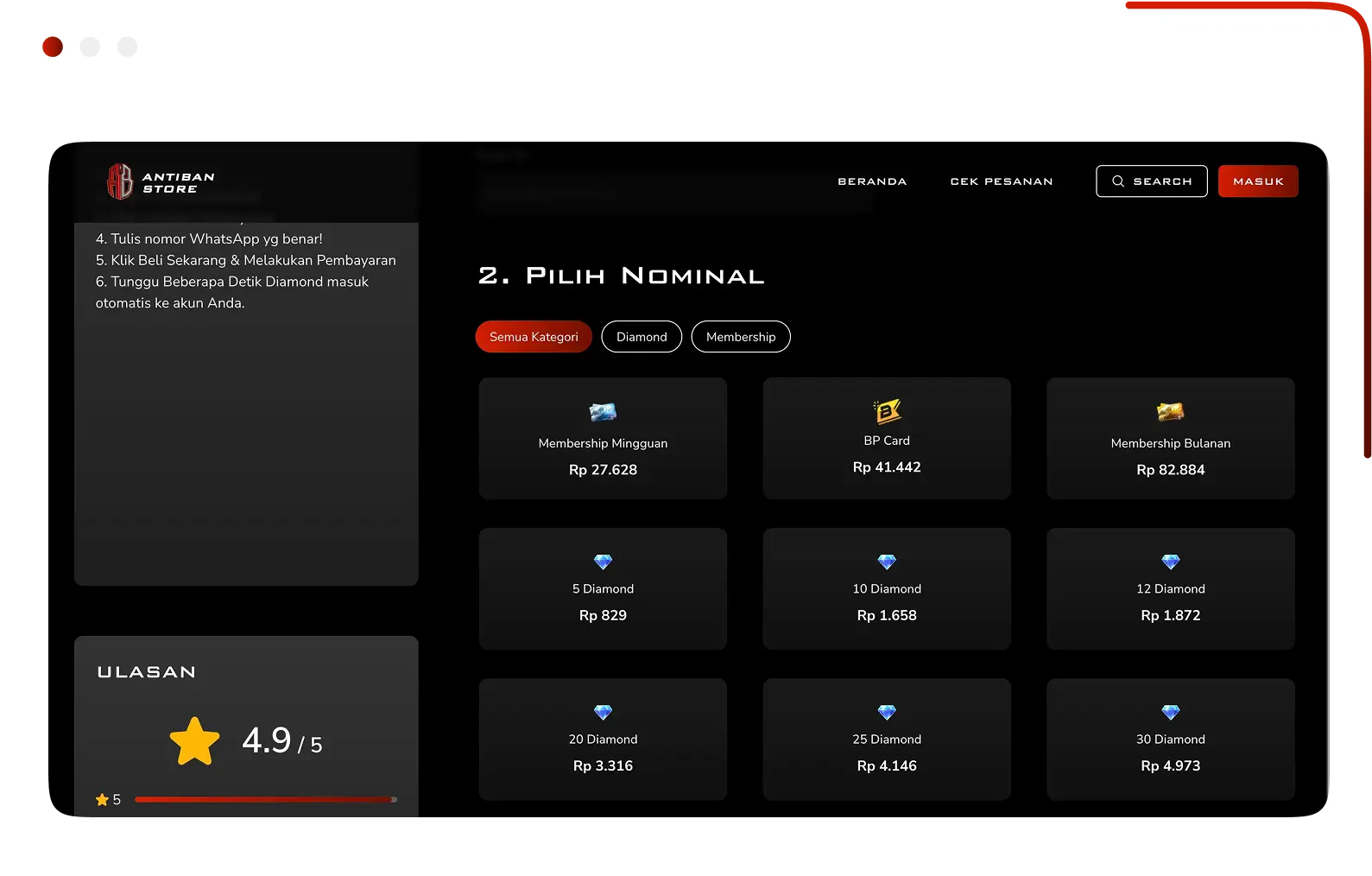
Task: Click the red window dot at top-left
Action: pos(53,47)
